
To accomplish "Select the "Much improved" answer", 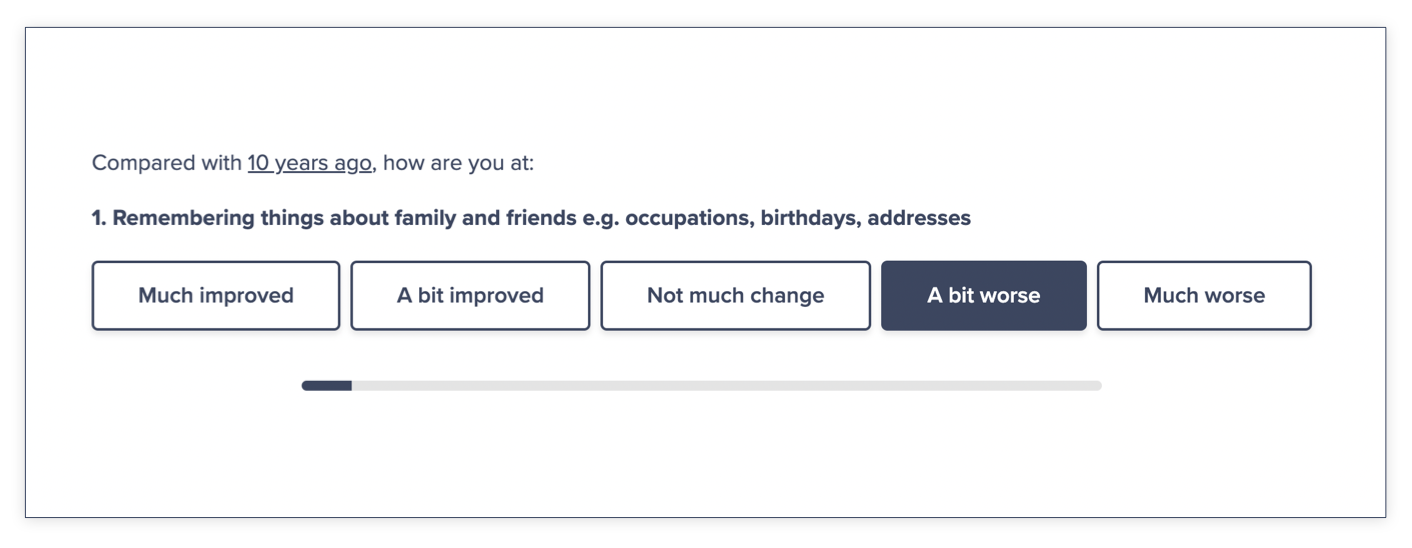I will [216, 296].
